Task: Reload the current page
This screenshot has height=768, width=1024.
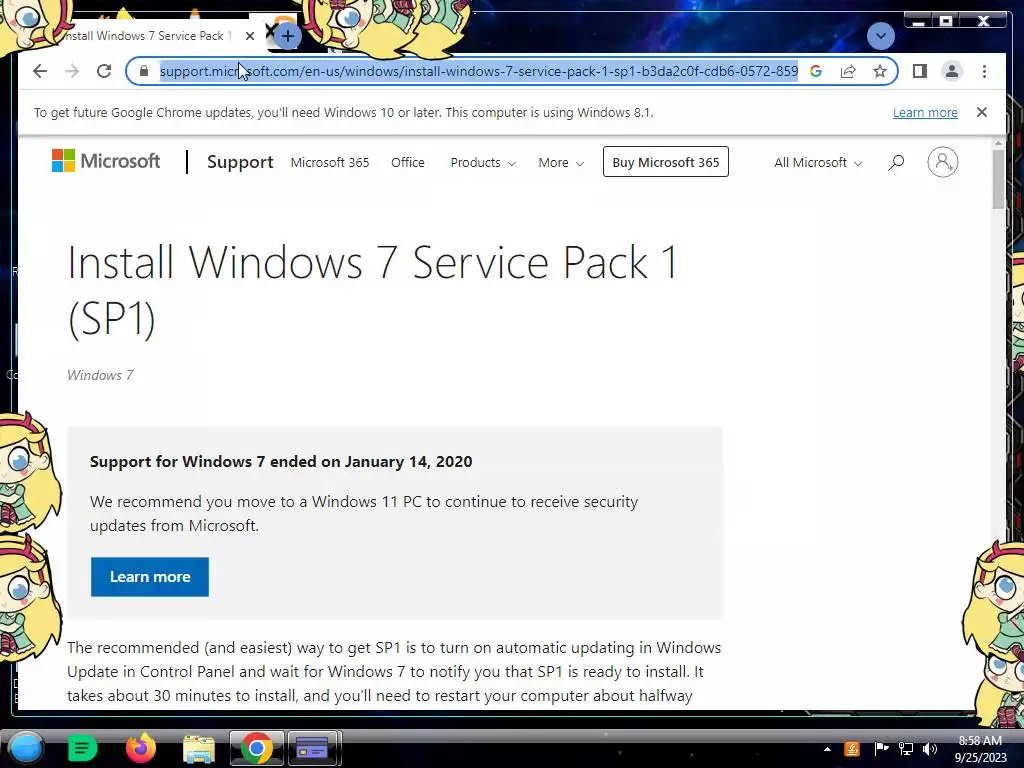Action: coord(104,71)
